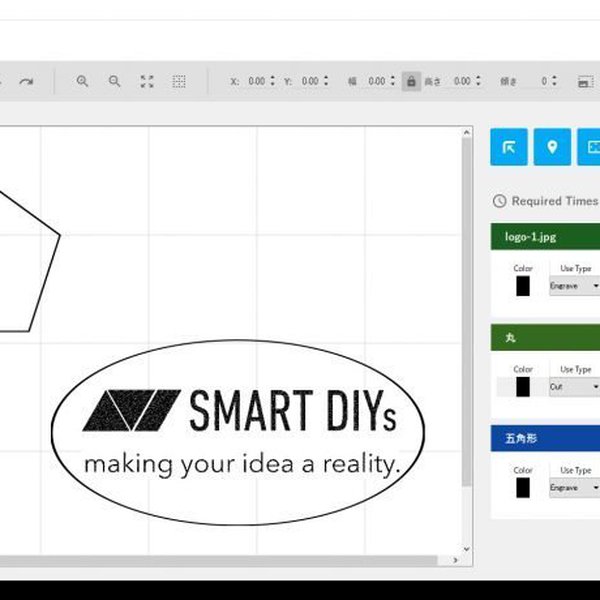
Task: Click the image icon at toolbar right end
Action: [585, 82]
